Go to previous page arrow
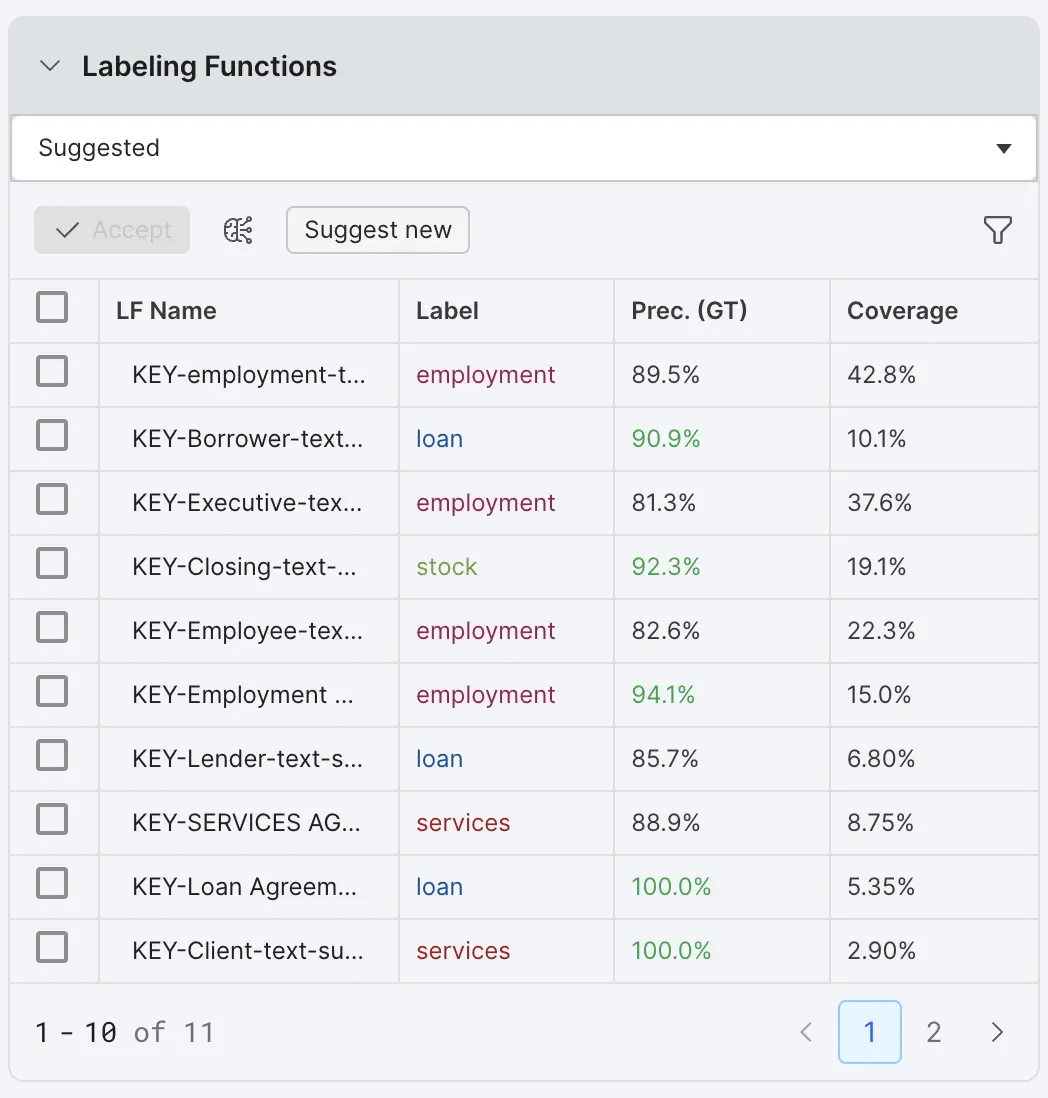 pos(806,1032)
